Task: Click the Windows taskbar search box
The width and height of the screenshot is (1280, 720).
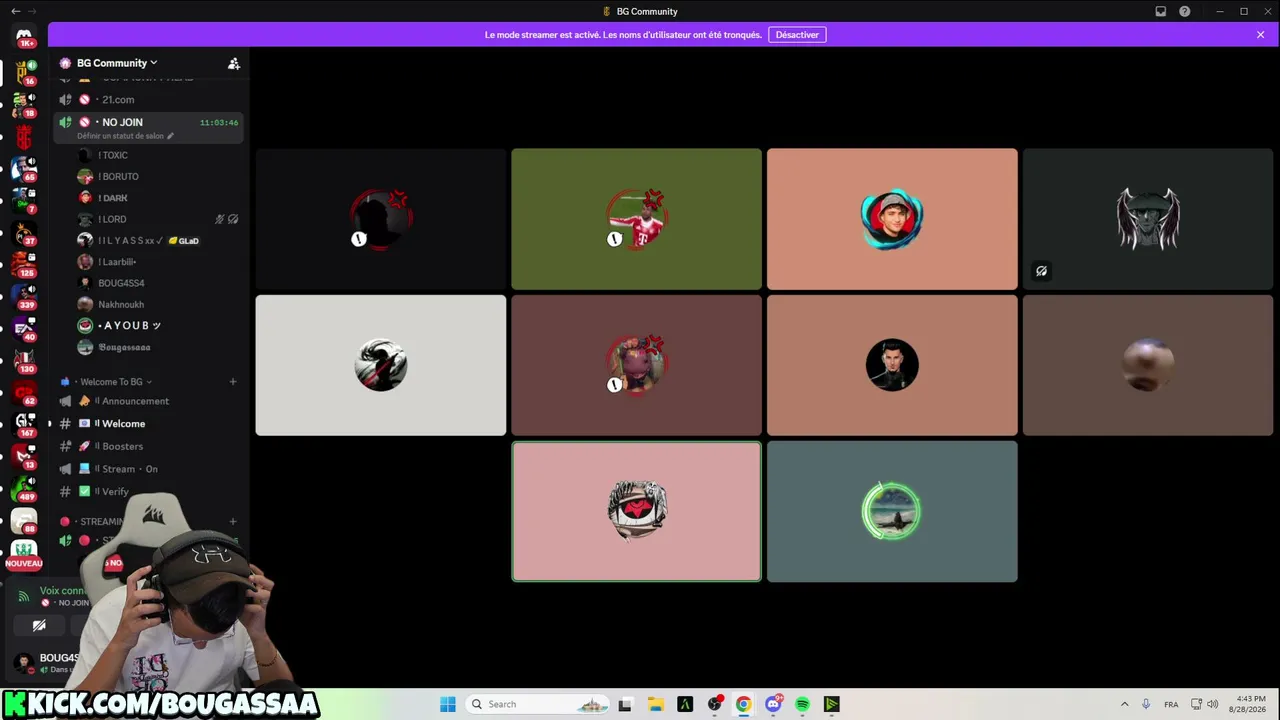Action: (539, 704)
